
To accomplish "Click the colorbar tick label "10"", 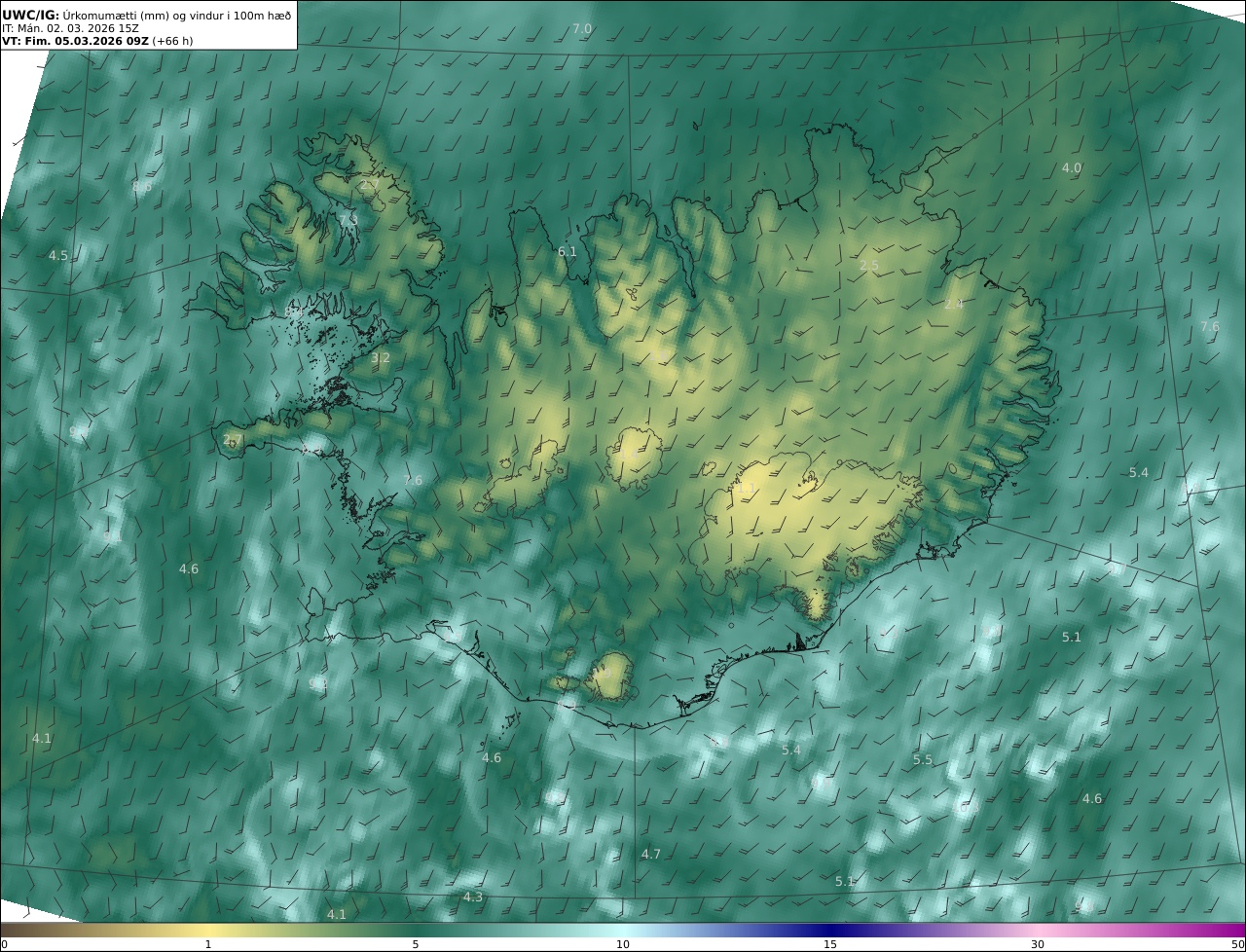I will click(623, 944).
